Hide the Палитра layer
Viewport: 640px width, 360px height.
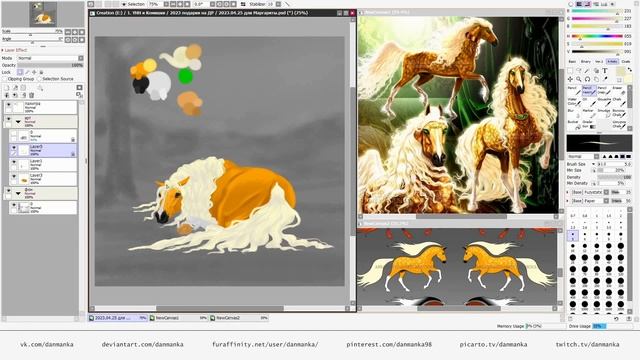coord(8,105)
